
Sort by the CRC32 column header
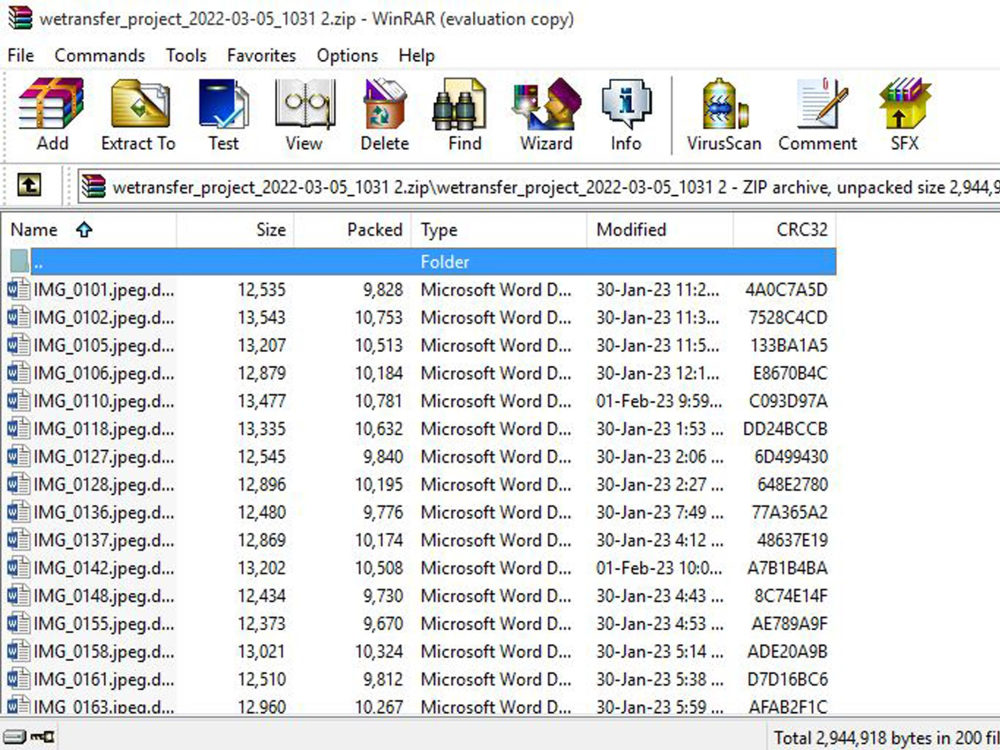[785, 230]
